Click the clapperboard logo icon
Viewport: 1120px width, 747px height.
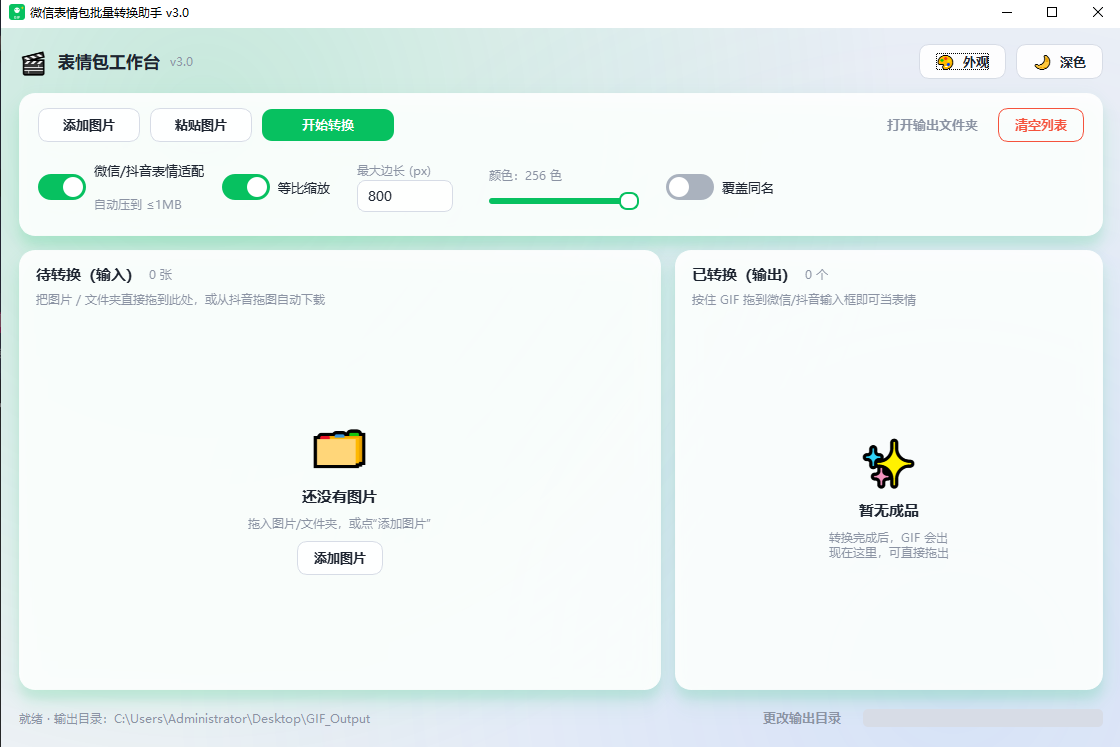[33, 64]
